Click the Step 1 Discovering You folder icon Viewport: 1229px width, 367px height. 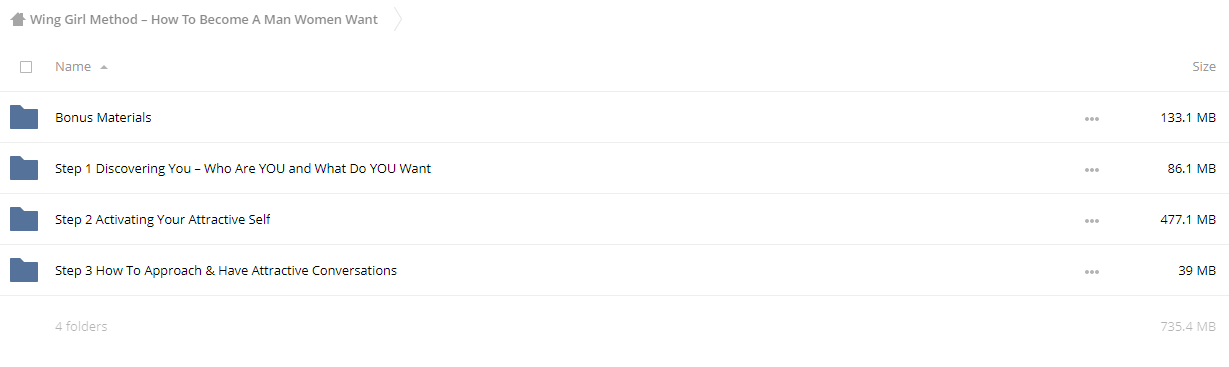[x=24, y=168]
